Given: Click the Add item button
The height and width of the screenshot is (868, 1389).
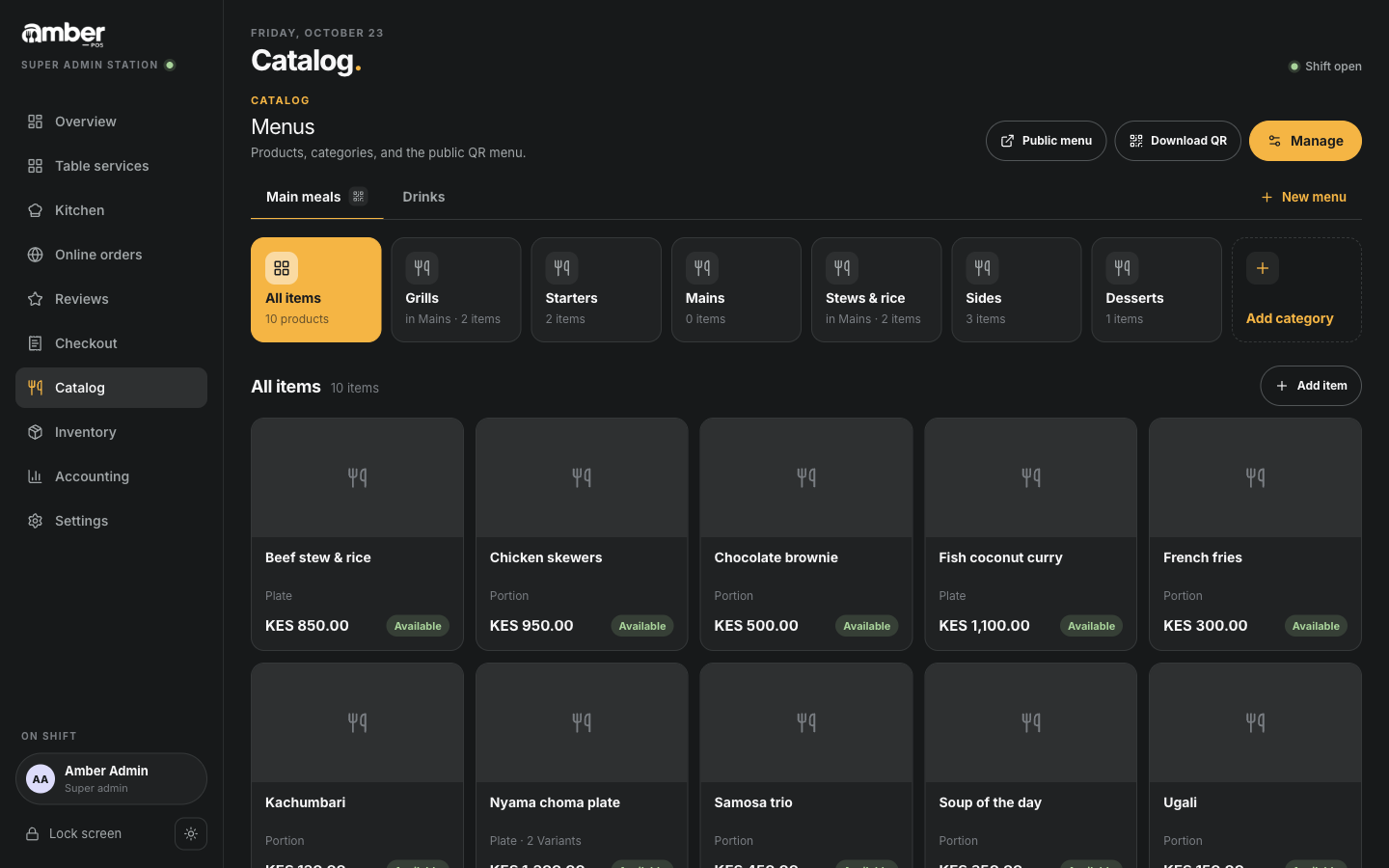Looking at the screenshot, I should click(x=1311, y=386).
